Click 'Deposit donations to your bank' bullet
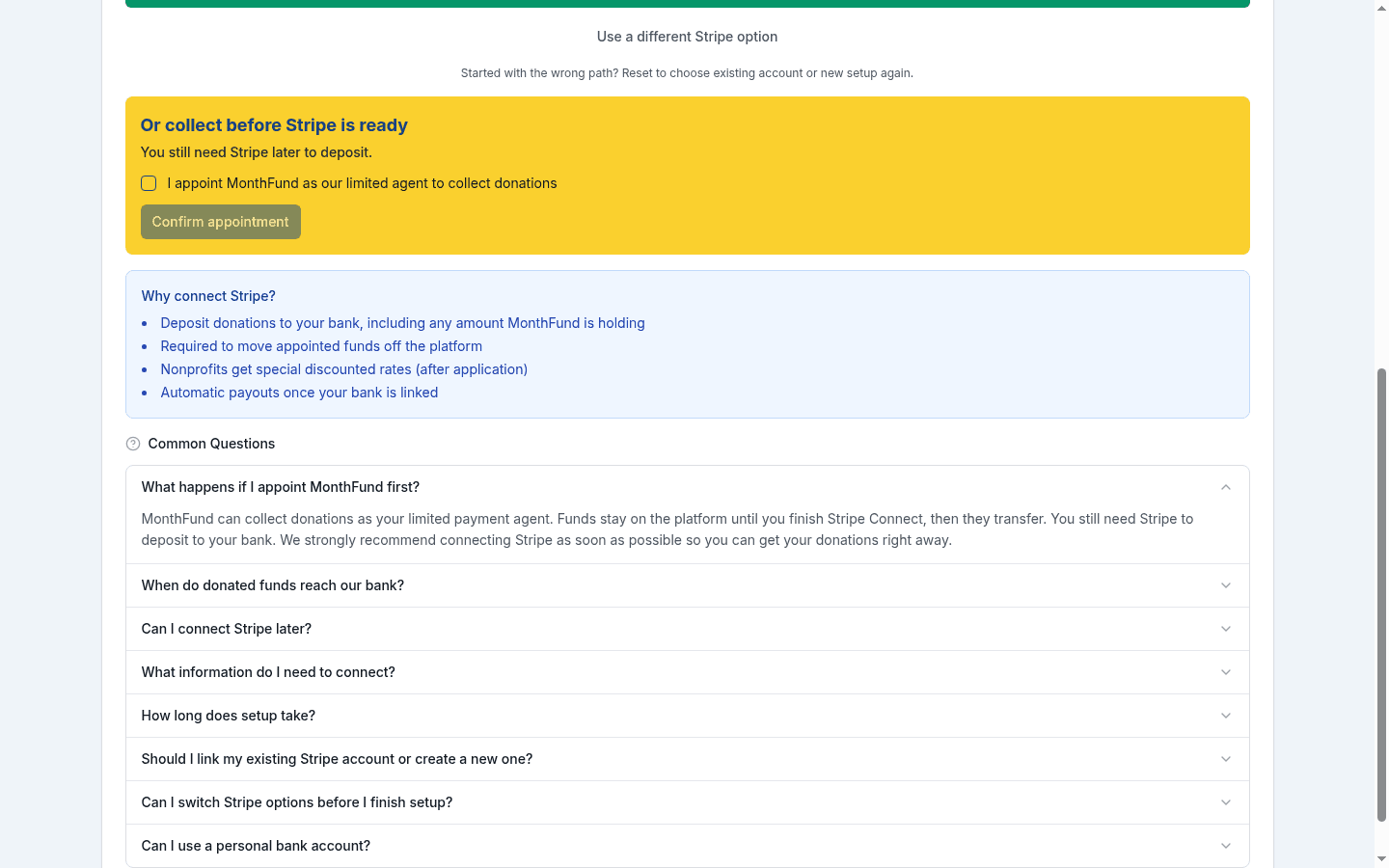 pyautogui.click(x=402, y=323)
